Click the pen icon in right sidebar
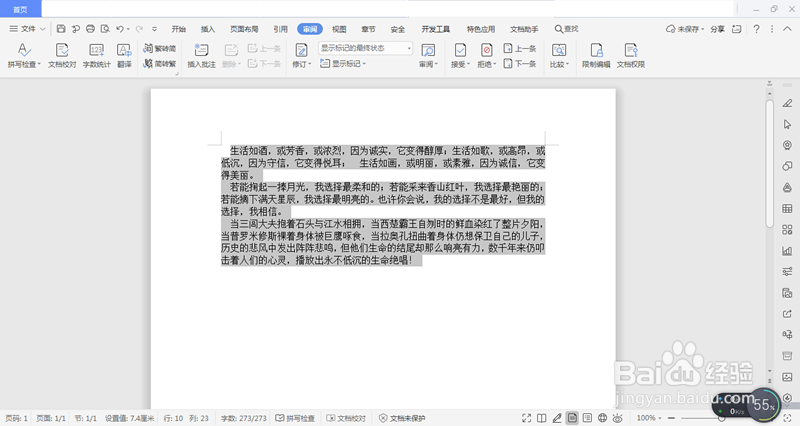 [787, 103]
